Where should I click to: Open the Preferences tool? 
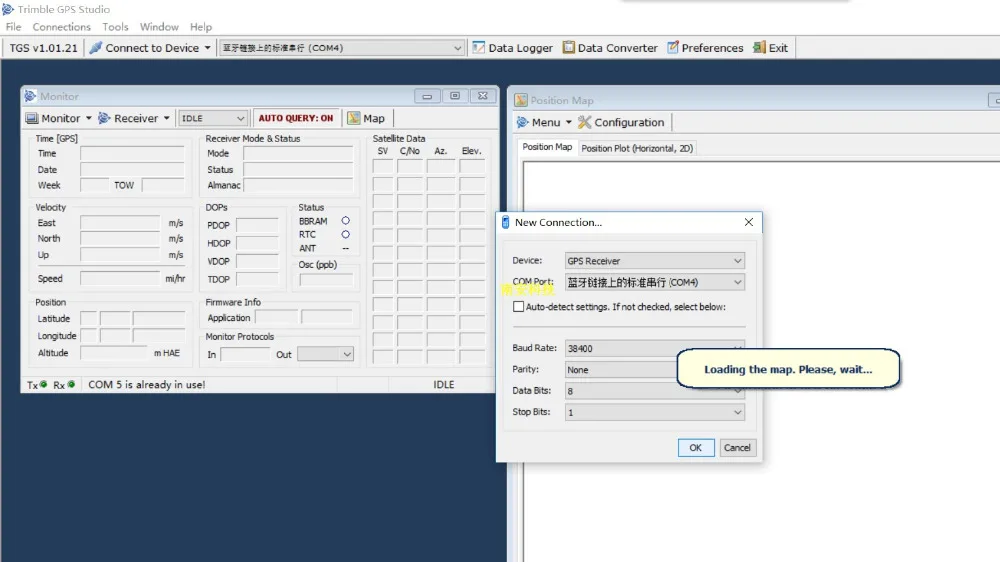coord(705,48)
